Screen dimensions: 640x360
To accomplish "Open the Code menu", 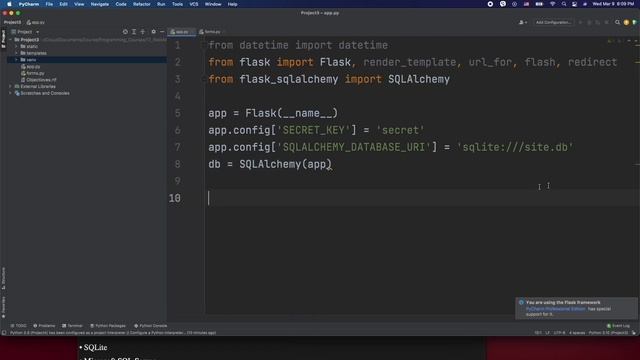I will click(121, 4).
